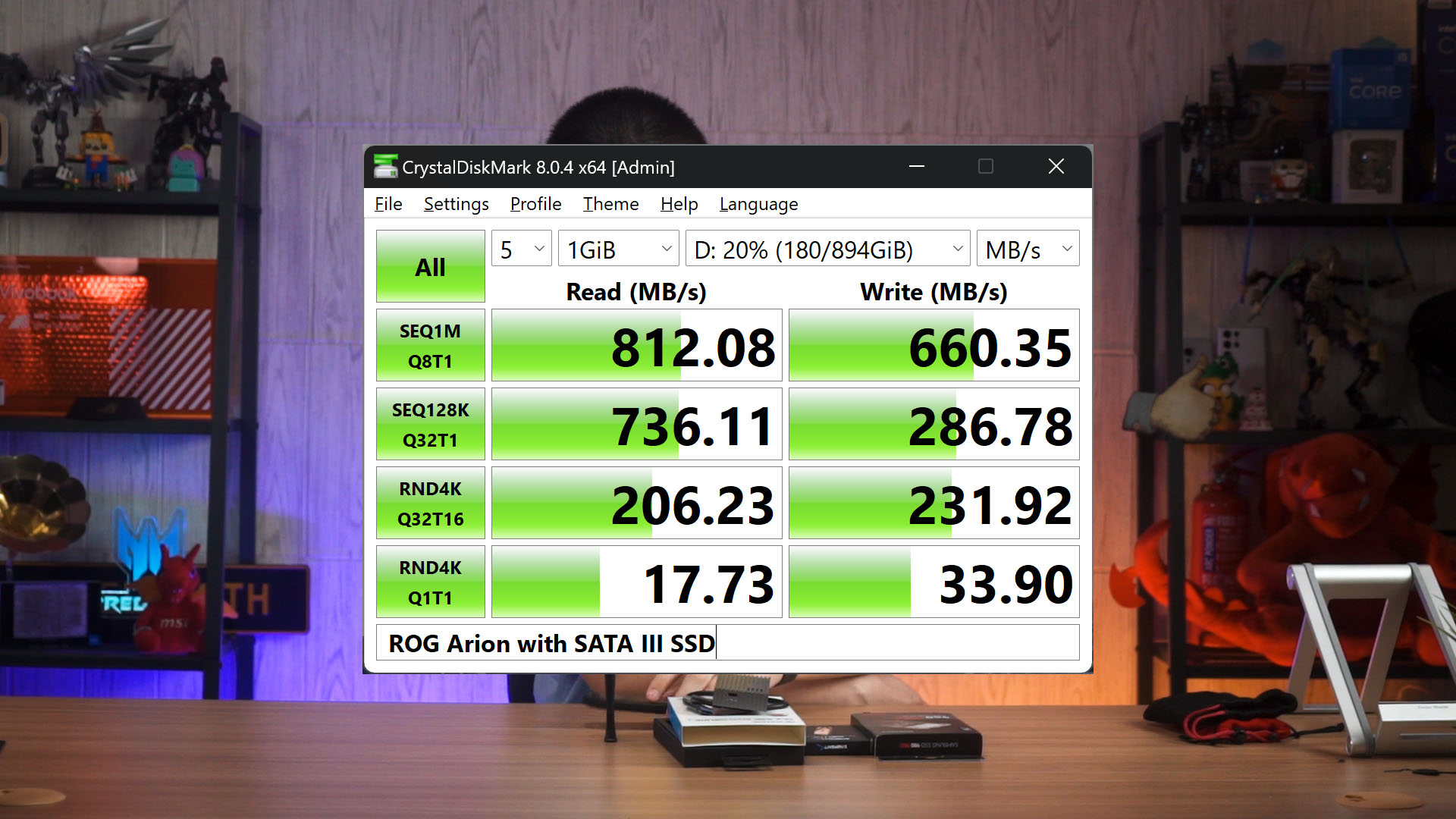The height and width of the screenshot is (819, 1456).
Task: Select the RND4K Q1T1 write result 33.90
Action: point(934,582)
